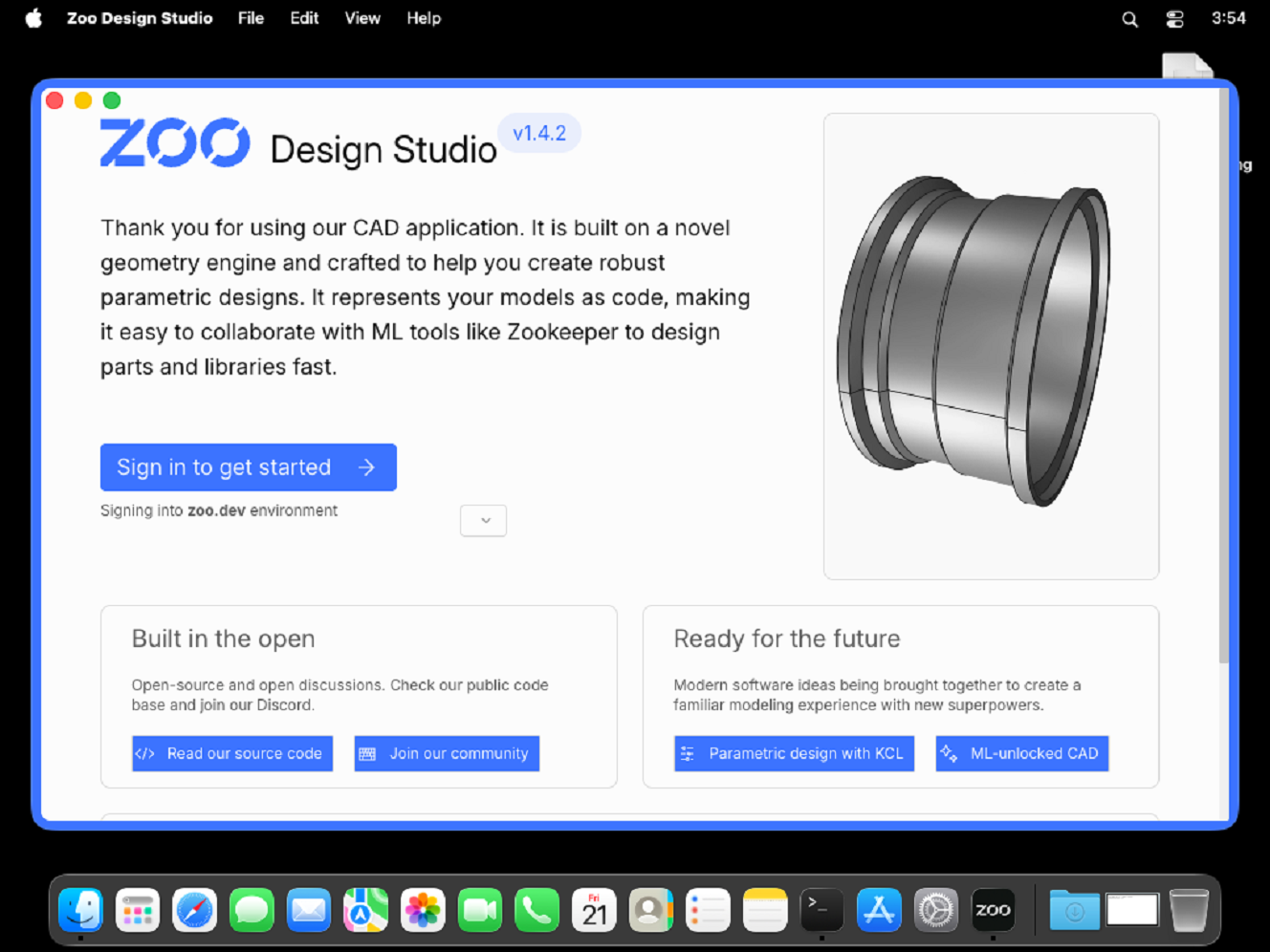Click Join our community button
Image resolution: width=1270 pixels, height=952 pixels.
pos(447,753)
